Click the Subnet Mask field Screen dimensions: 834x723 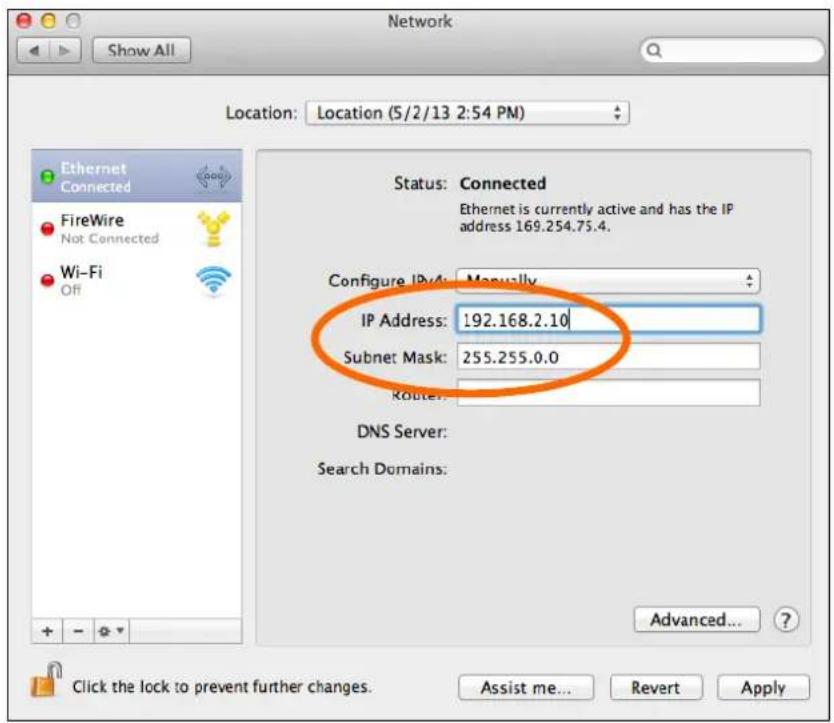(x=608, y=357)
